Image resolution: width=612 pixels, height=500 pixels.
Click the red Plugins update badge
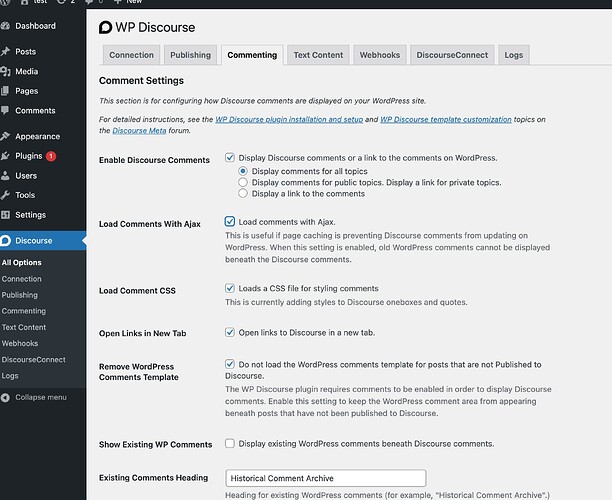51,156
